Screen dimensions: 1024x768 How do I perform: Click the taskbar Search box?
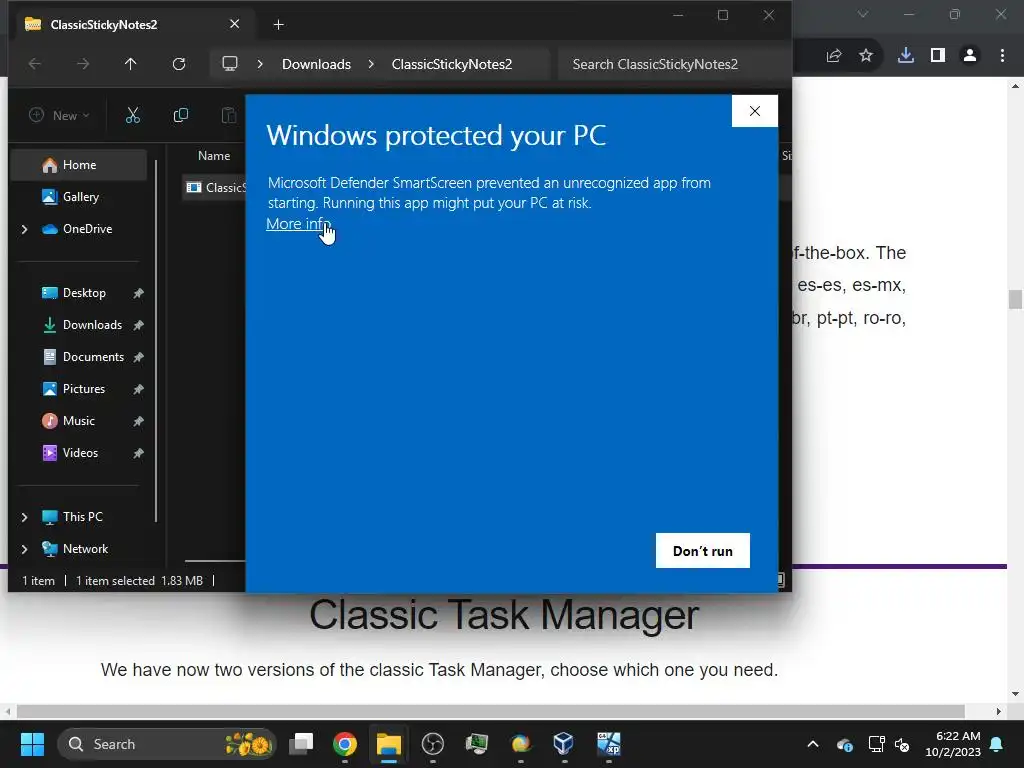tap(167, 744)
